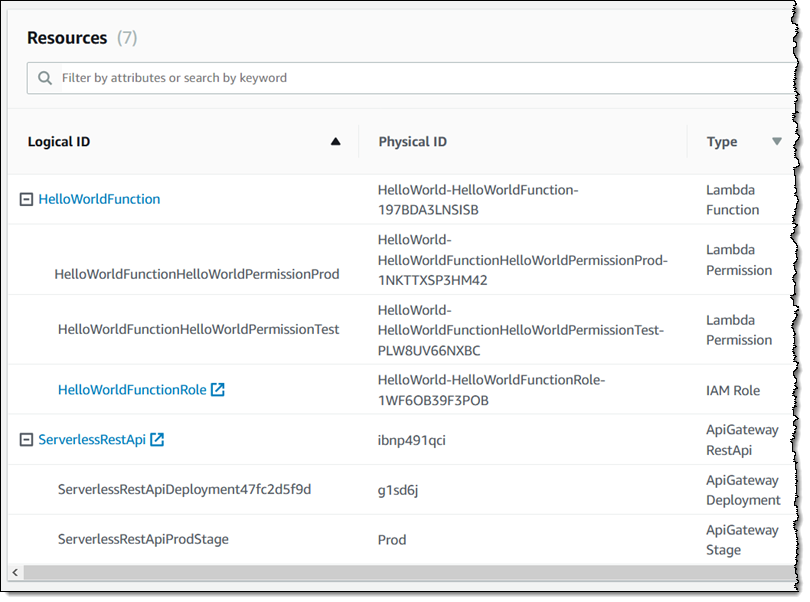Click the horizontal scrollbar left arrow

point(14,572)
